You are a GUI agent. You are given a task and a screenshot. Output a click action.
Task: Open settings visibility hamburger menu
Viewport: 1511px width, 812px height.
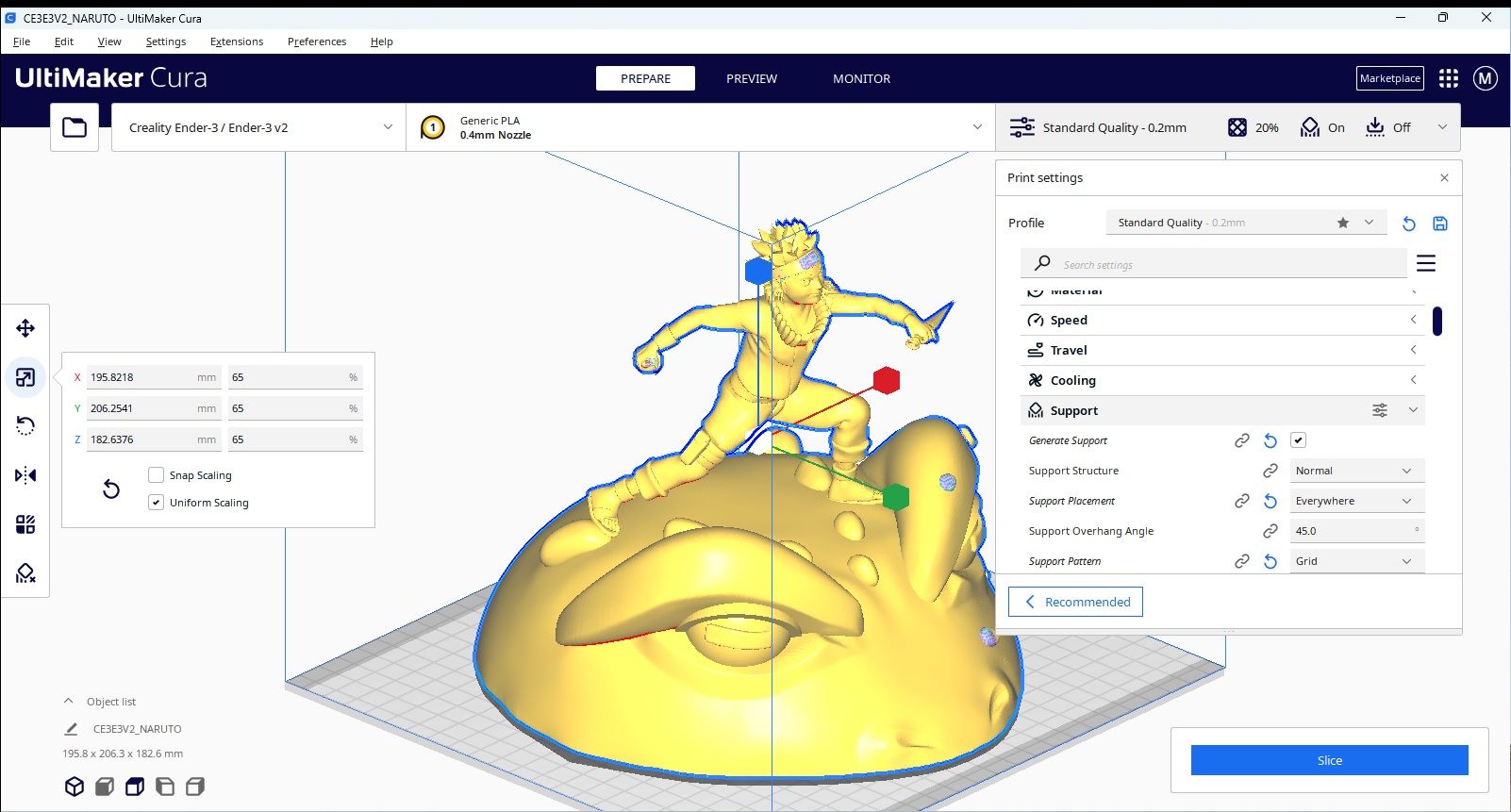(x=1426, y=264)
